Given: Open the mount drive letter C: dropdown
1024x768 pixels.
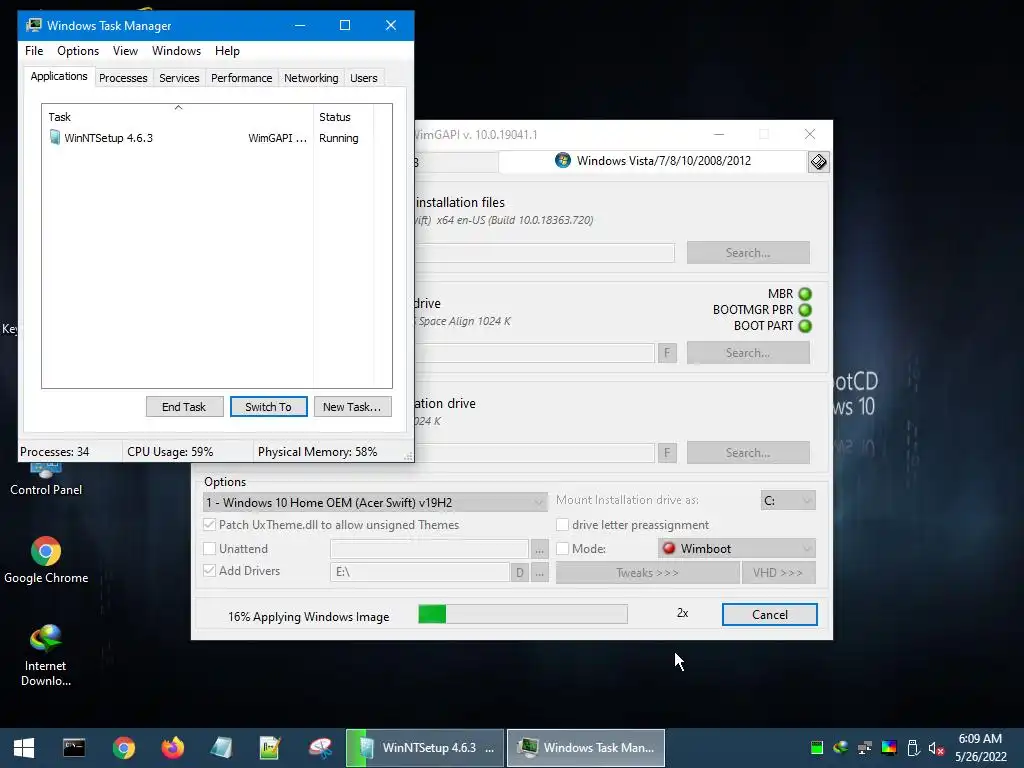Looking at the screenshot, I should pos(788,500).
